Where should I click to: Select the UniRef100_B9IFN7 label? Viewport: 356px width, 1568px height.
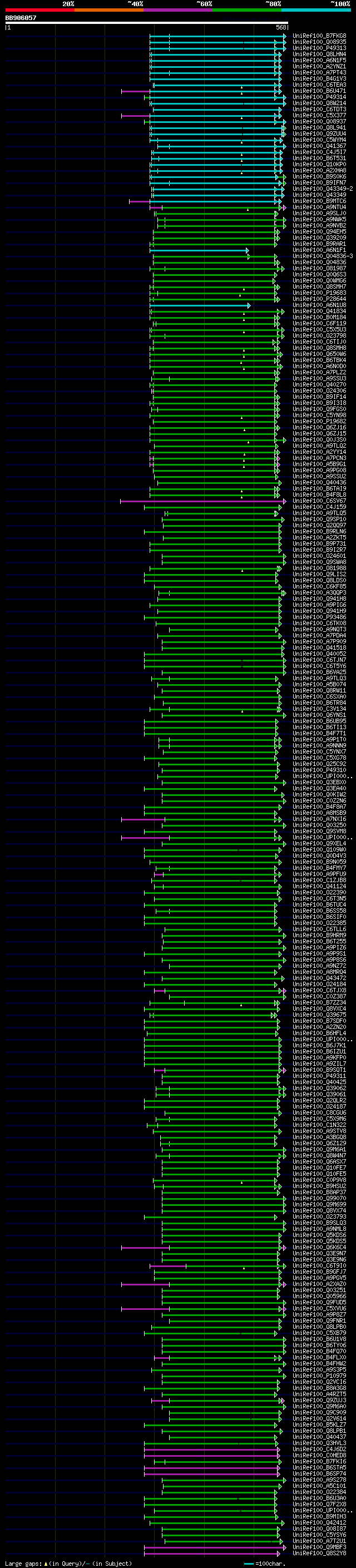click(319, 182)
